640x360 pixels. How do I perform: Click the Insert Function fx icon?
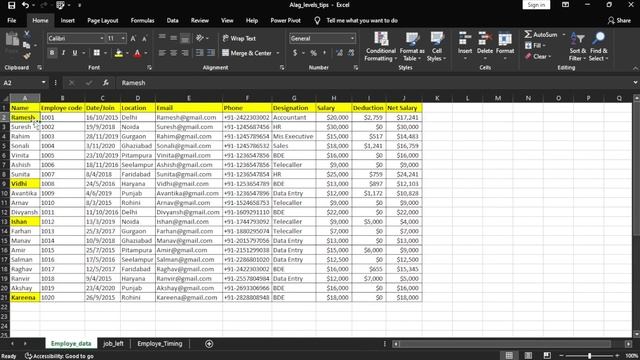pyautogui.click(x=106, y=83)
